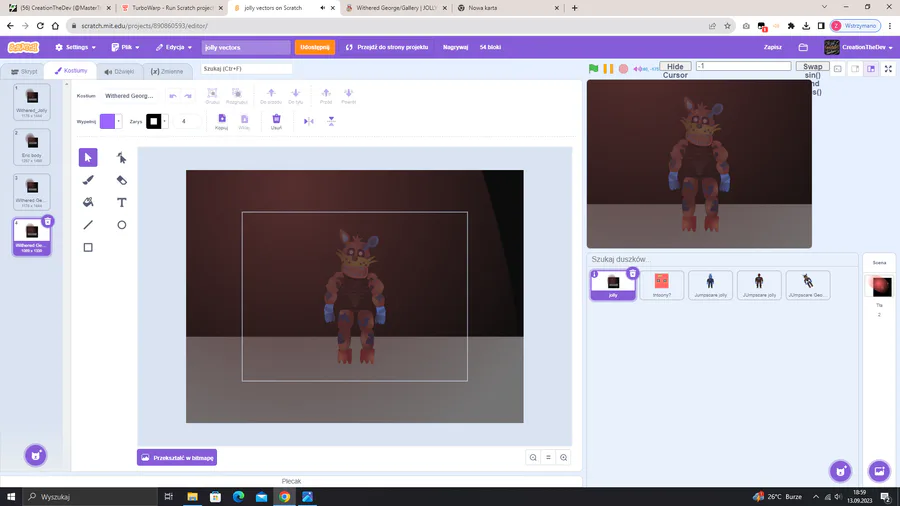Reset costume canvas zoom
900x506 pixels.
(548, 457)
